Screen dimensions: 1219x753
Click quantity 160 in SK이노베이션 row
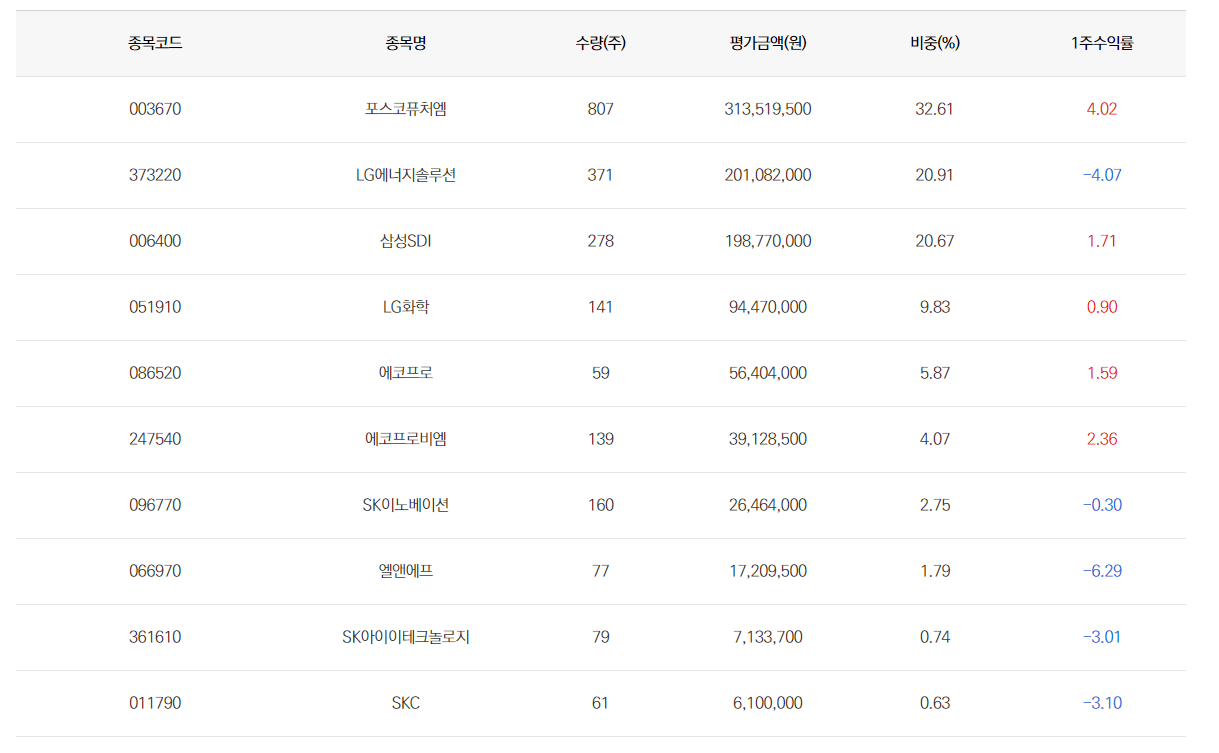(x=601, y=505)
